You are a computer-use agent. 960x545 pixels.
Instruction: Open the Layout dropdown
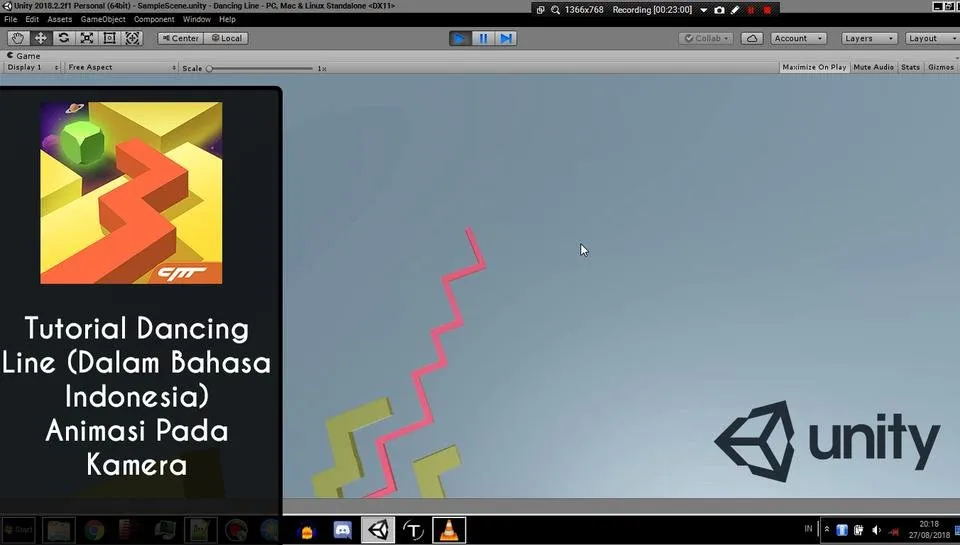coord(932,38)
